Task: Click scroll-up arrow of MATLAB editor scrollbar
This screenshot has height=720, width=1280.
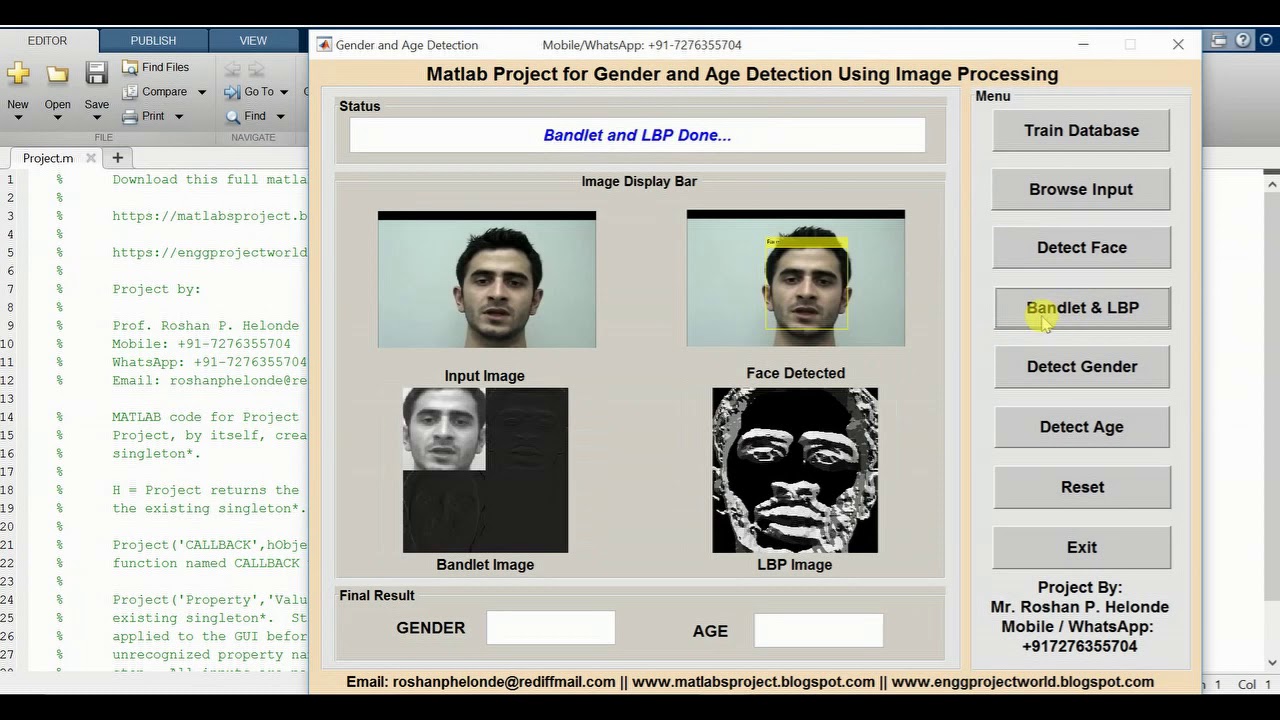Action: coord(1273,183)
